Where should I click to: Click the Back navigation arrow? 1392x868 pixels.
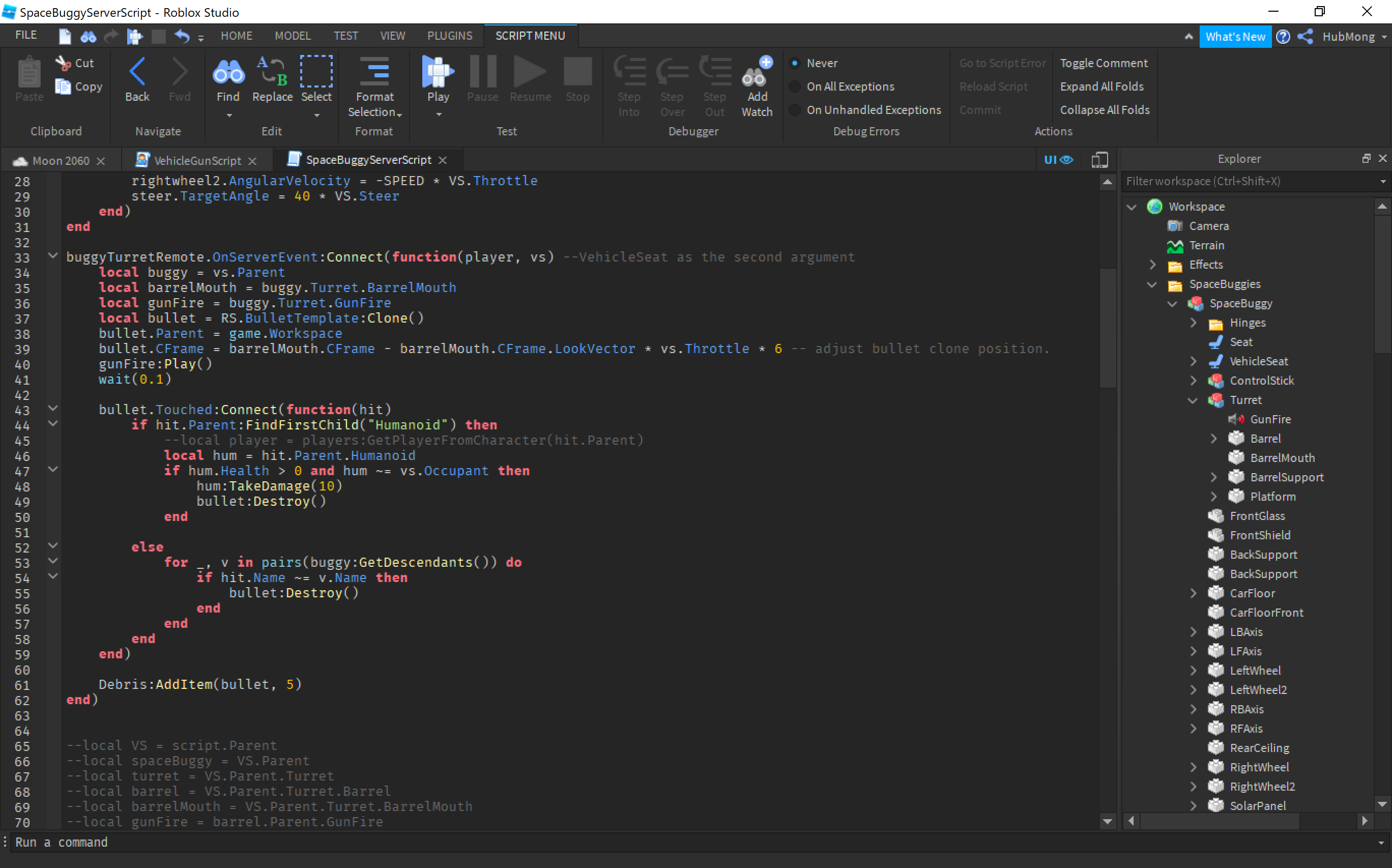137,73
